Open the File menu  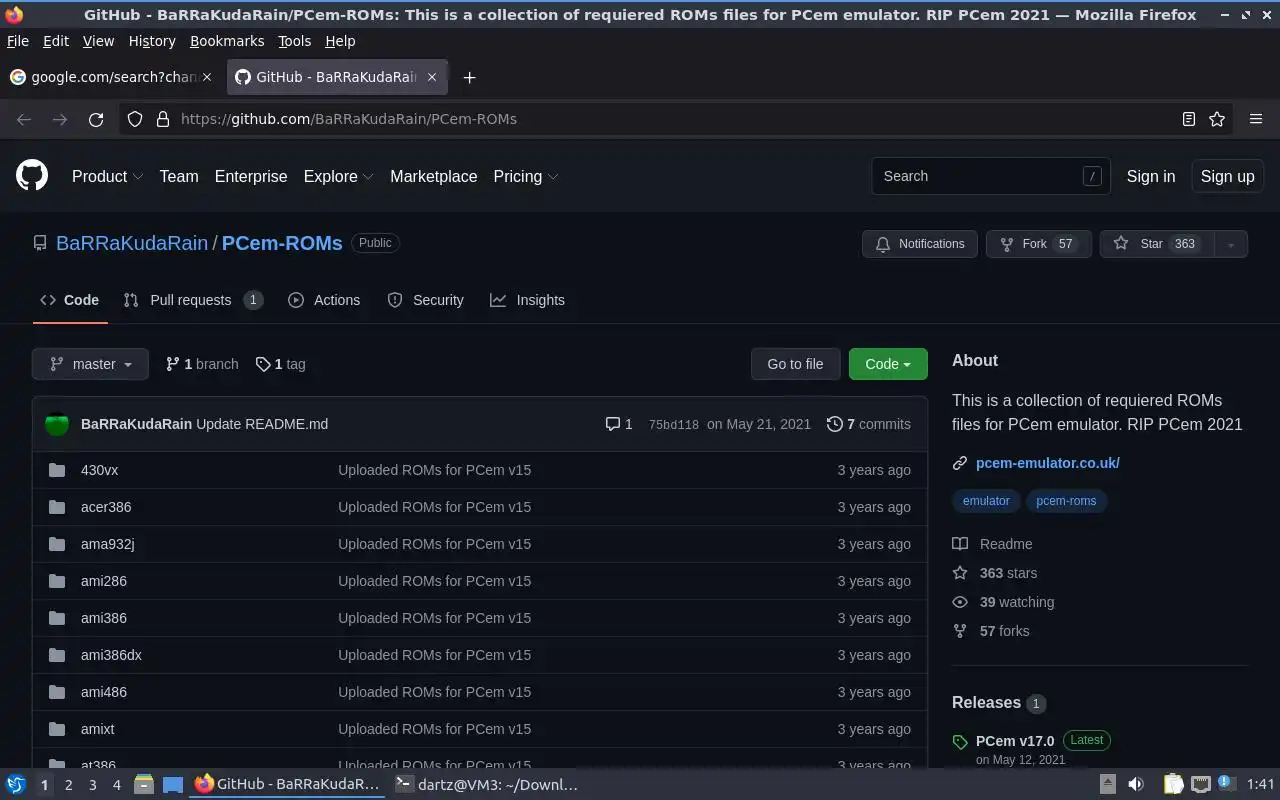[18, 41]
